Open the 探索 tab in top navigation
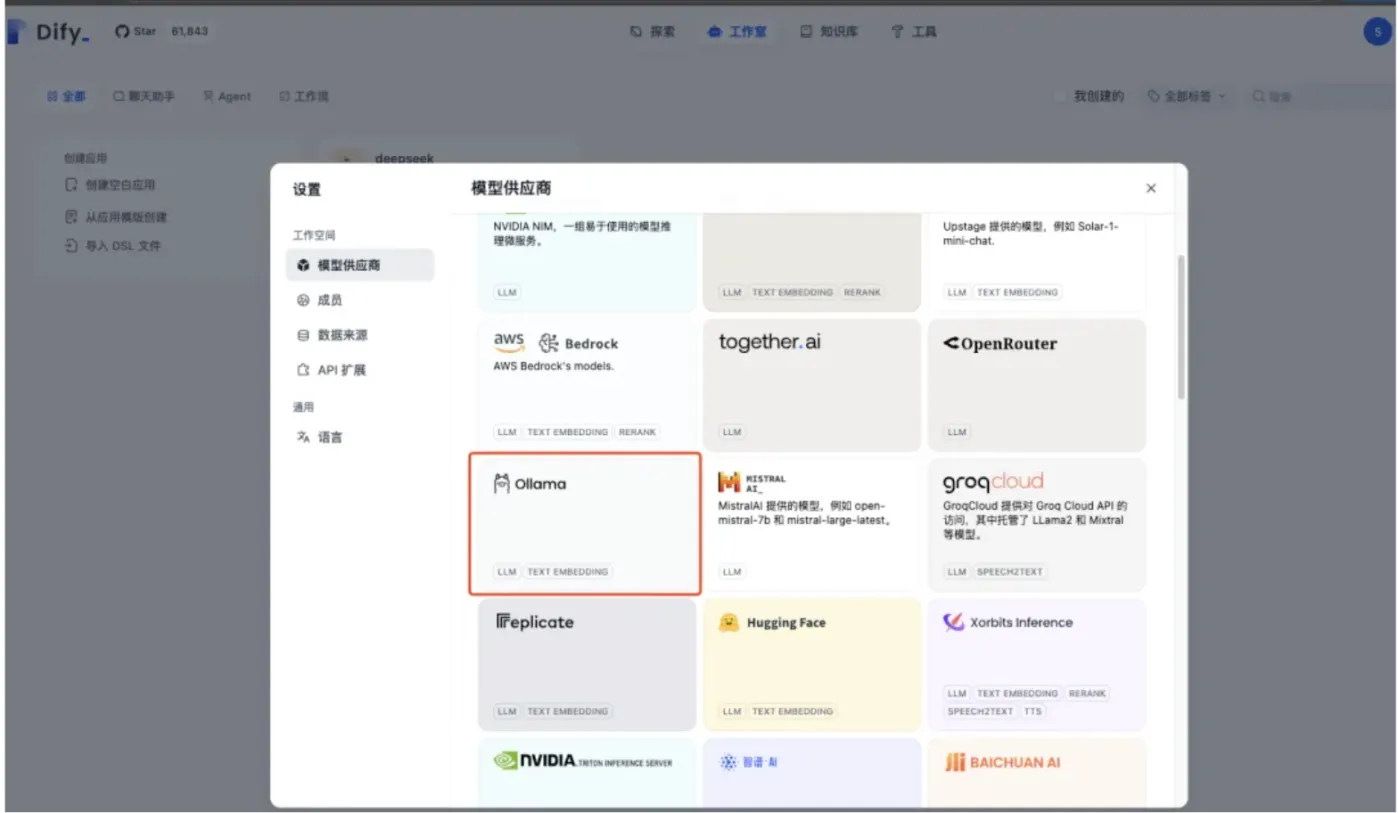 (653, 32)
